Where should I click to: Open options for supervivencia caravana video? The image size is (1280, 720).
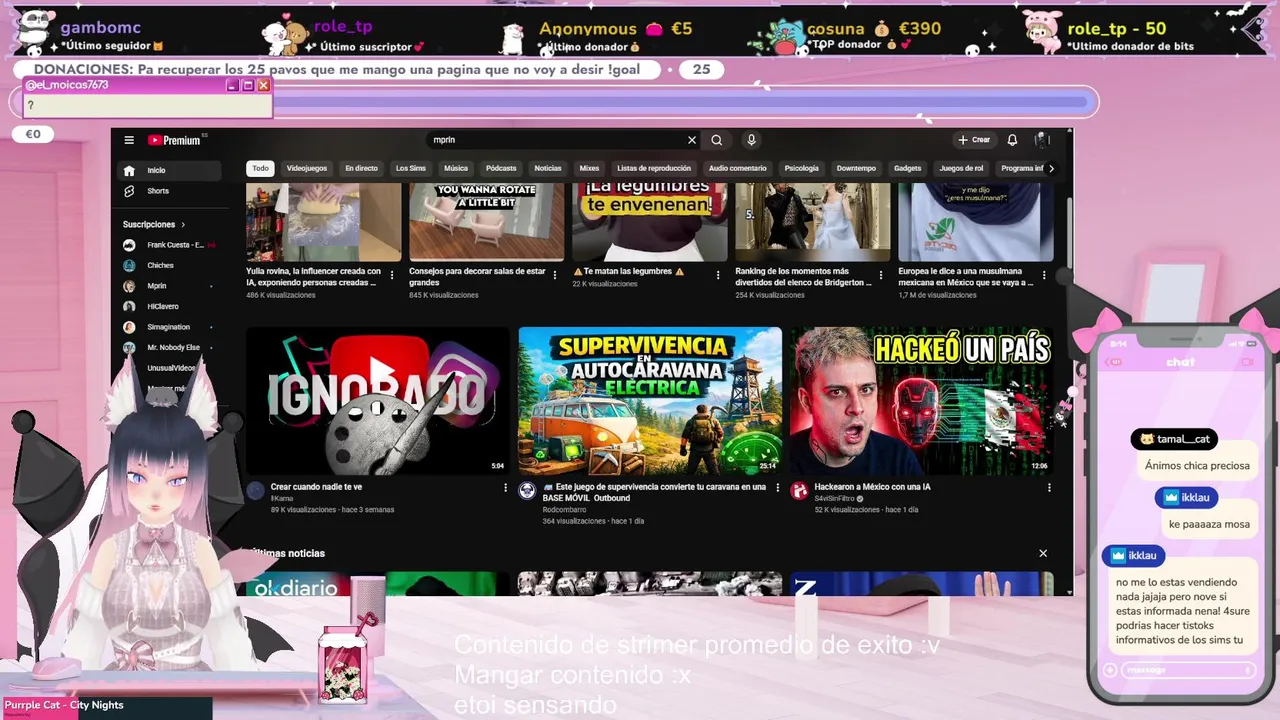point(777,488)
